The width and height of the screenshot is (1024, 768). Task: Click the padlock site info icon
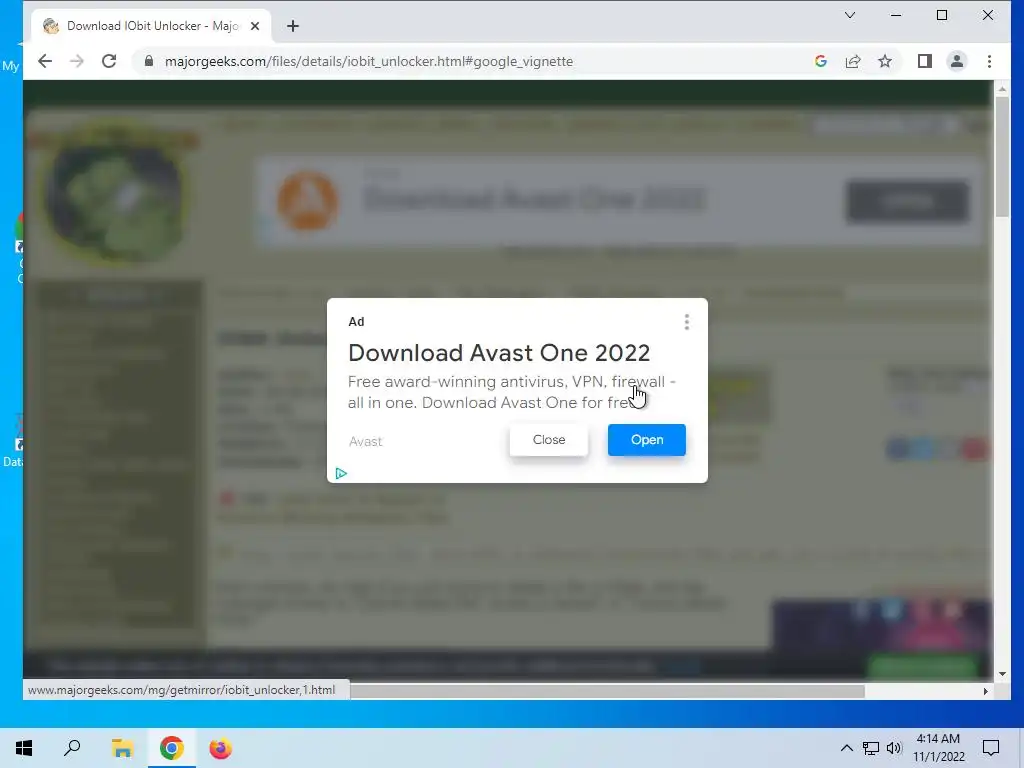[x=149, y=61]
